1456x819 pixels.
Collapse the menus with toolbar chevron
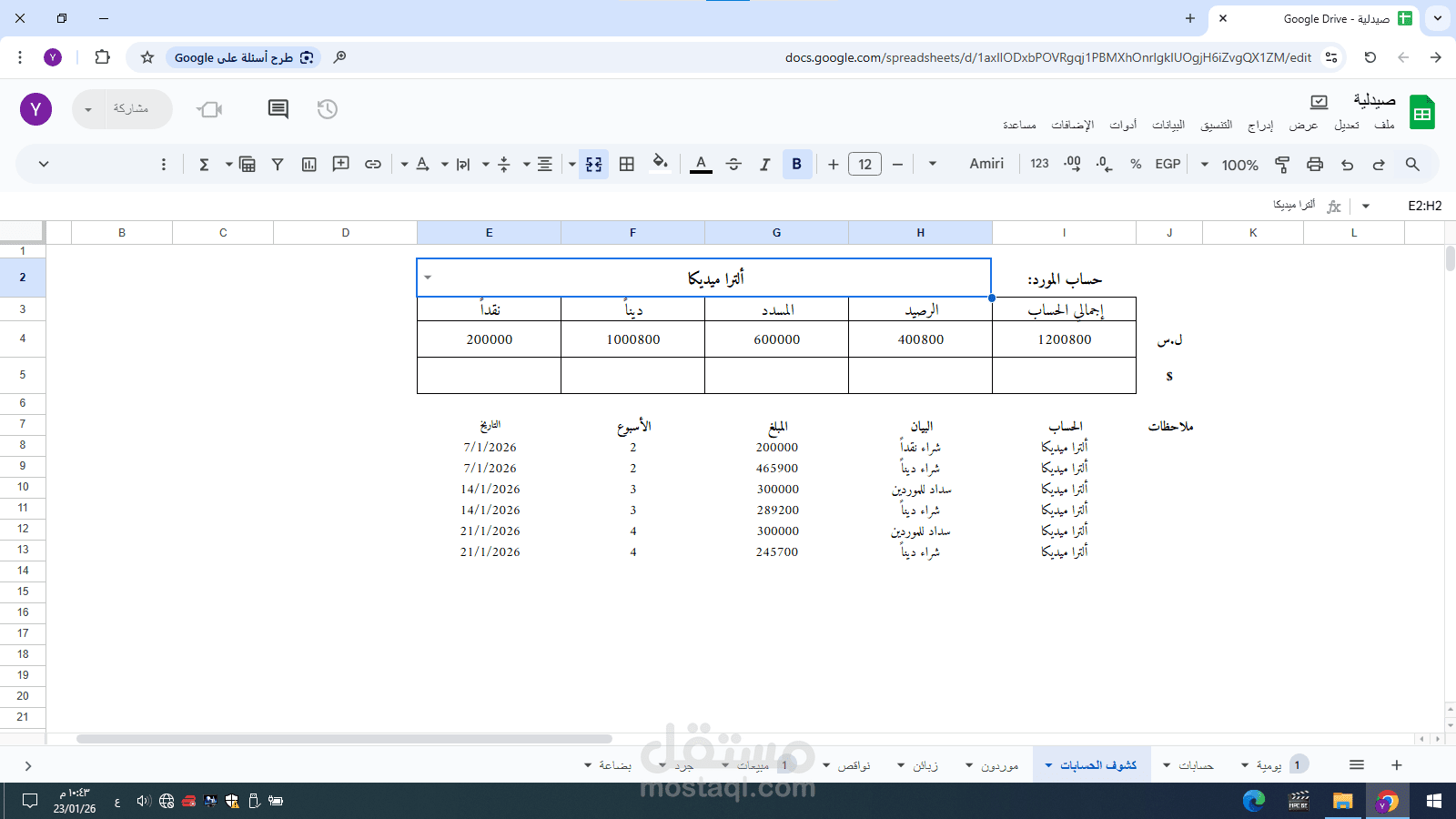[x=43, y=165]
